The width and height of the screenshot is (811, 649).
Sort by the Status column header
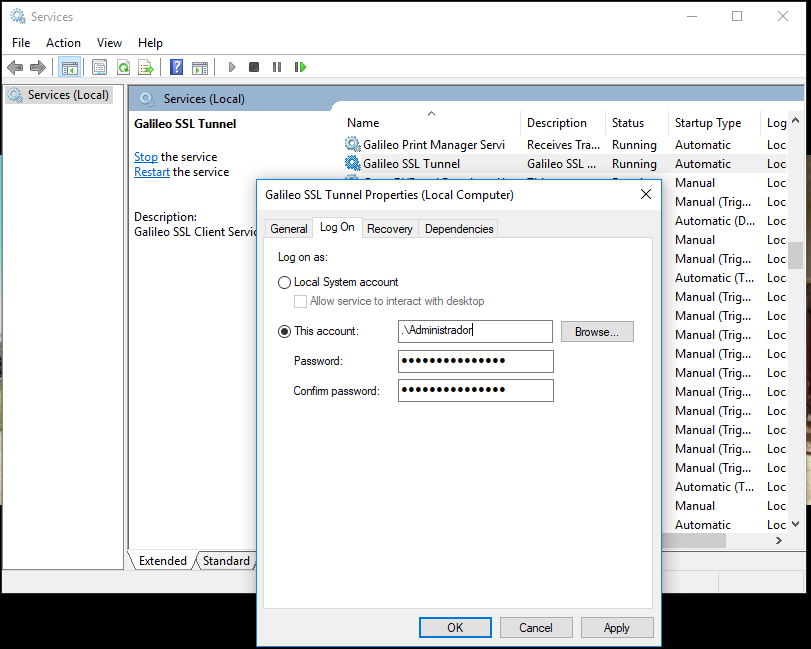click(x=637, y=123)
